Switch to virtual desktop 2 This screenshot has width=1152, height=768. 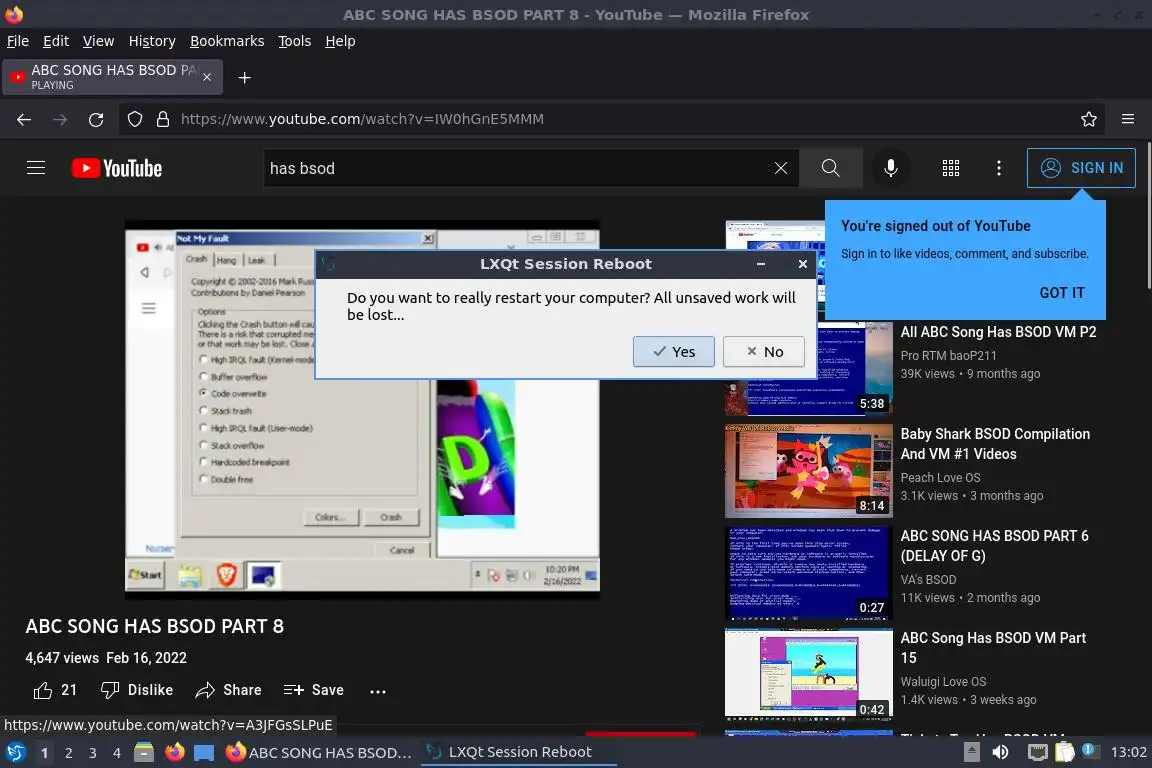68,753
